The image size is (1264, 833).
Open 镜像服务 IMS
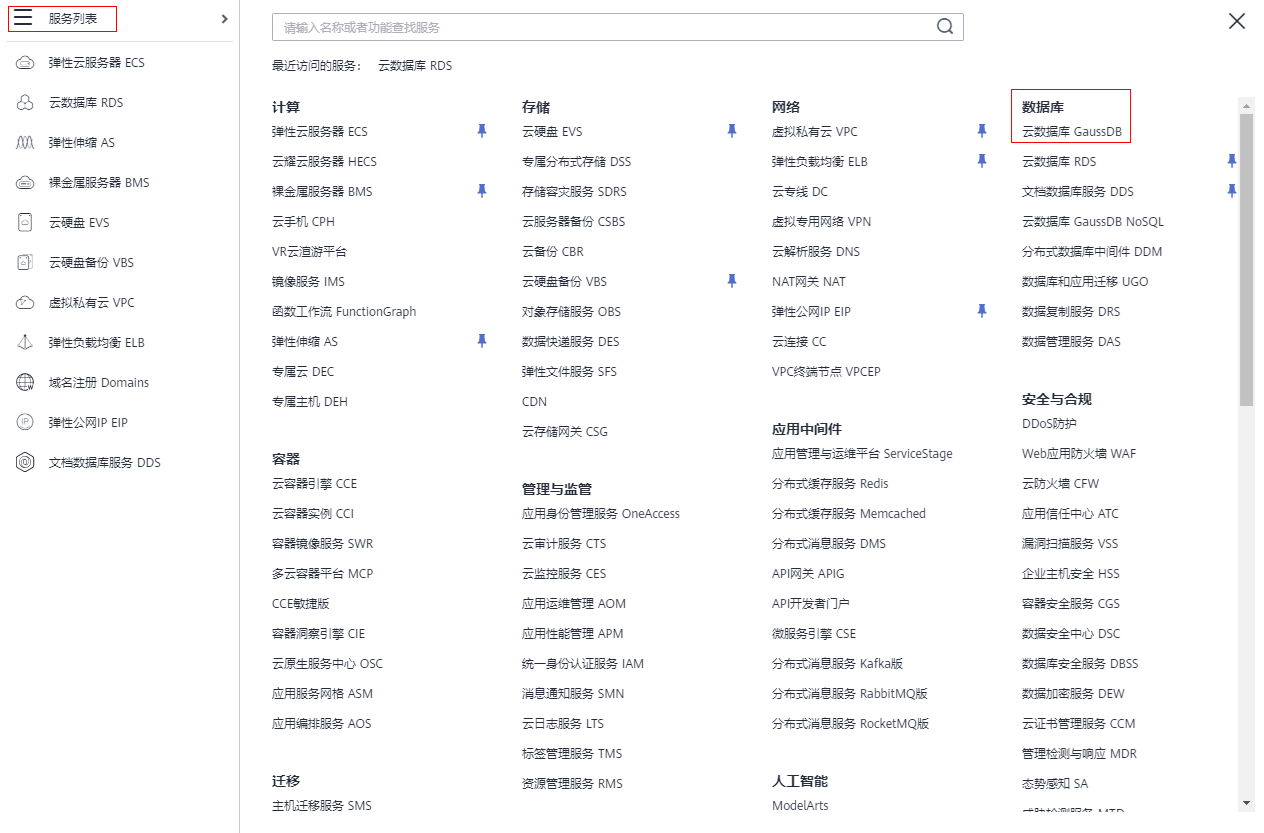[x=308, y=281]
